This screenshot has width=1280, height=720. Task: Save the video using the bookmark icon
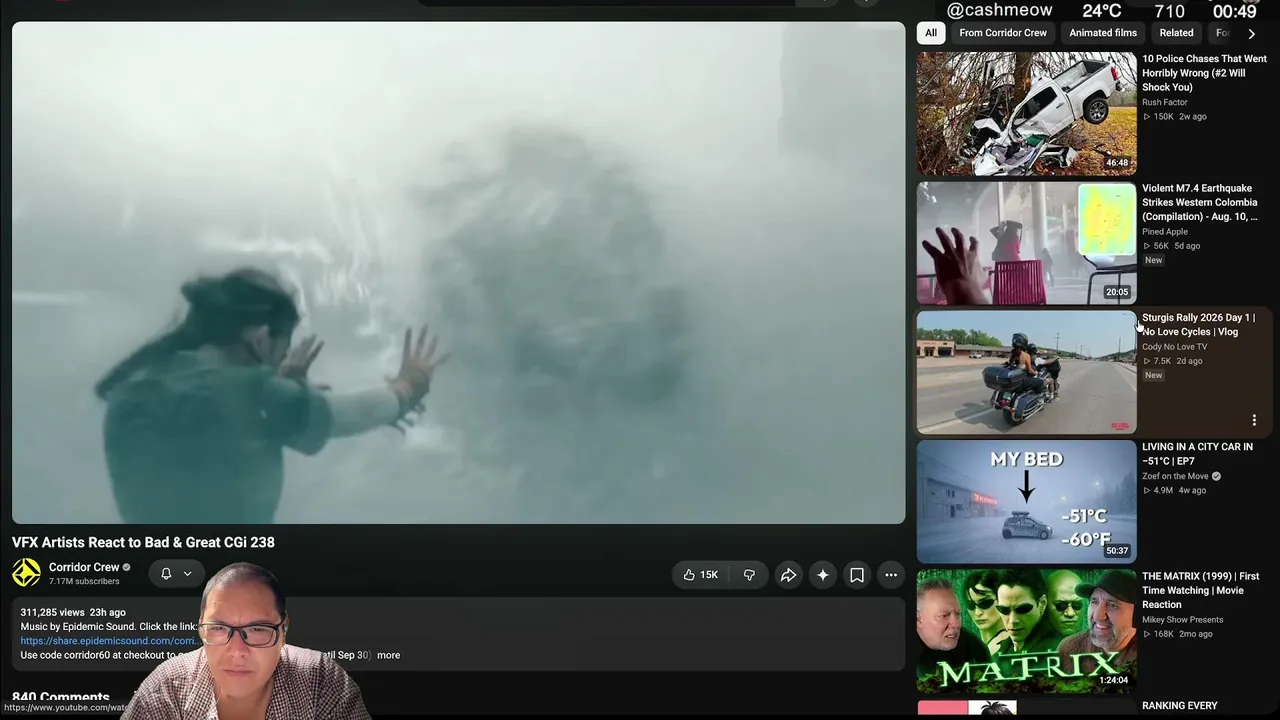coord(857,575)
